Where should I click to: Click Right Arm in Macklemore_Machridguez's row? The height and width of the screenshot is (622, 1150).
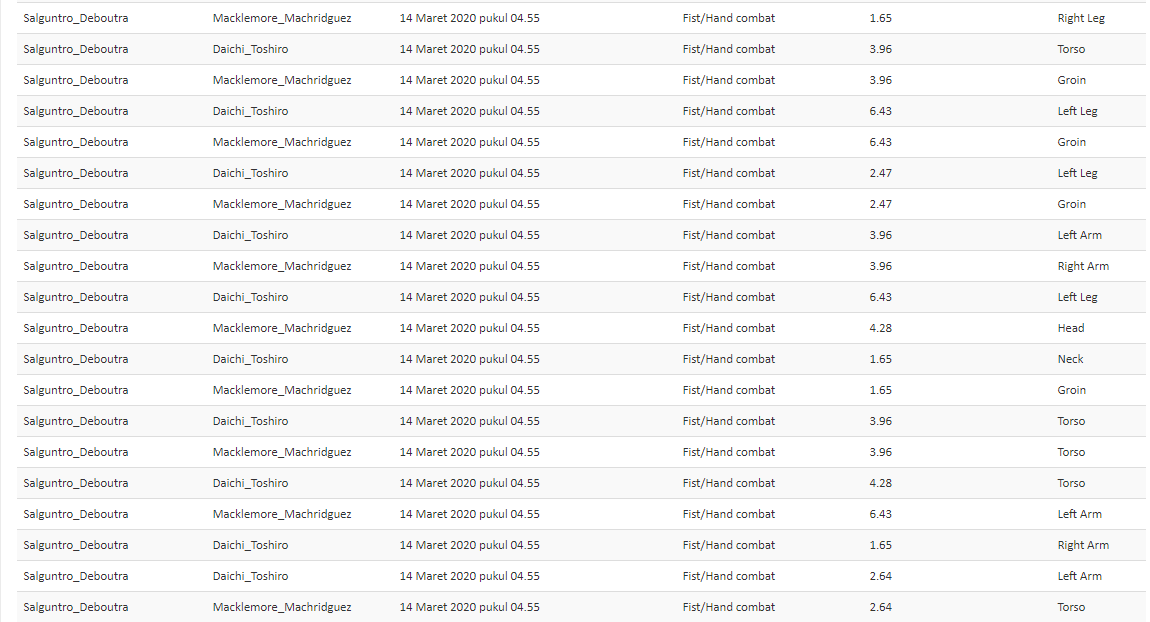(1083, 266)
